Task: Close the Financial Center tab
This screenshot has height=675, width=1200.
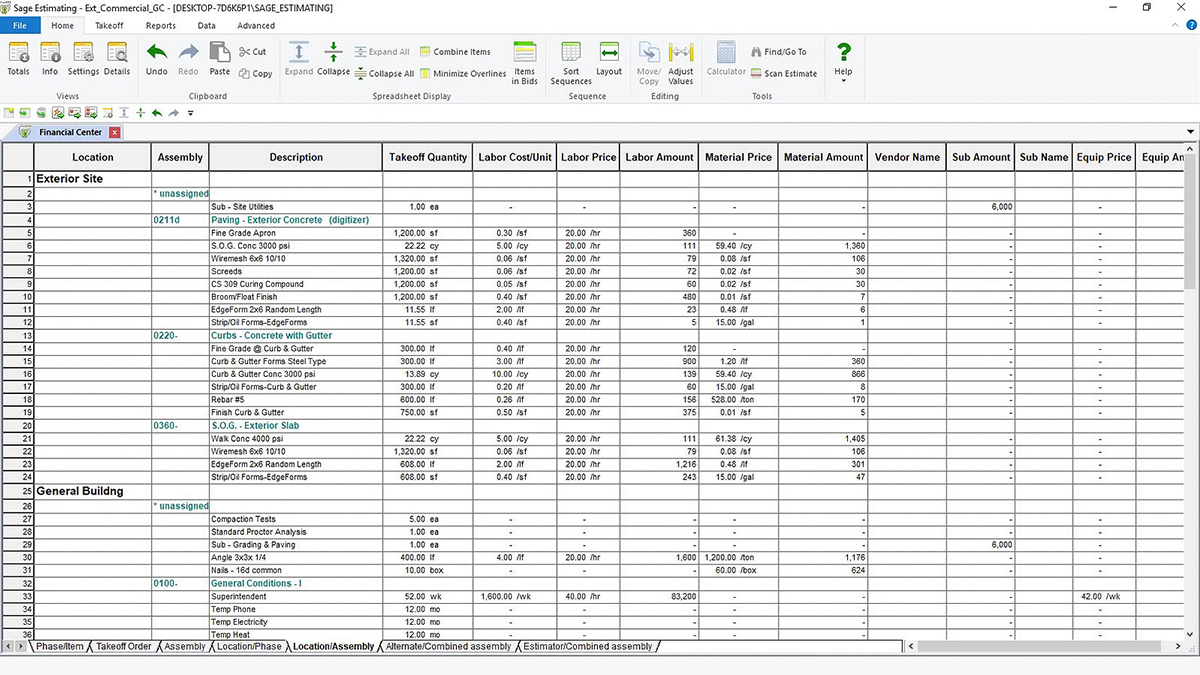Action: [x=115, y=132]
